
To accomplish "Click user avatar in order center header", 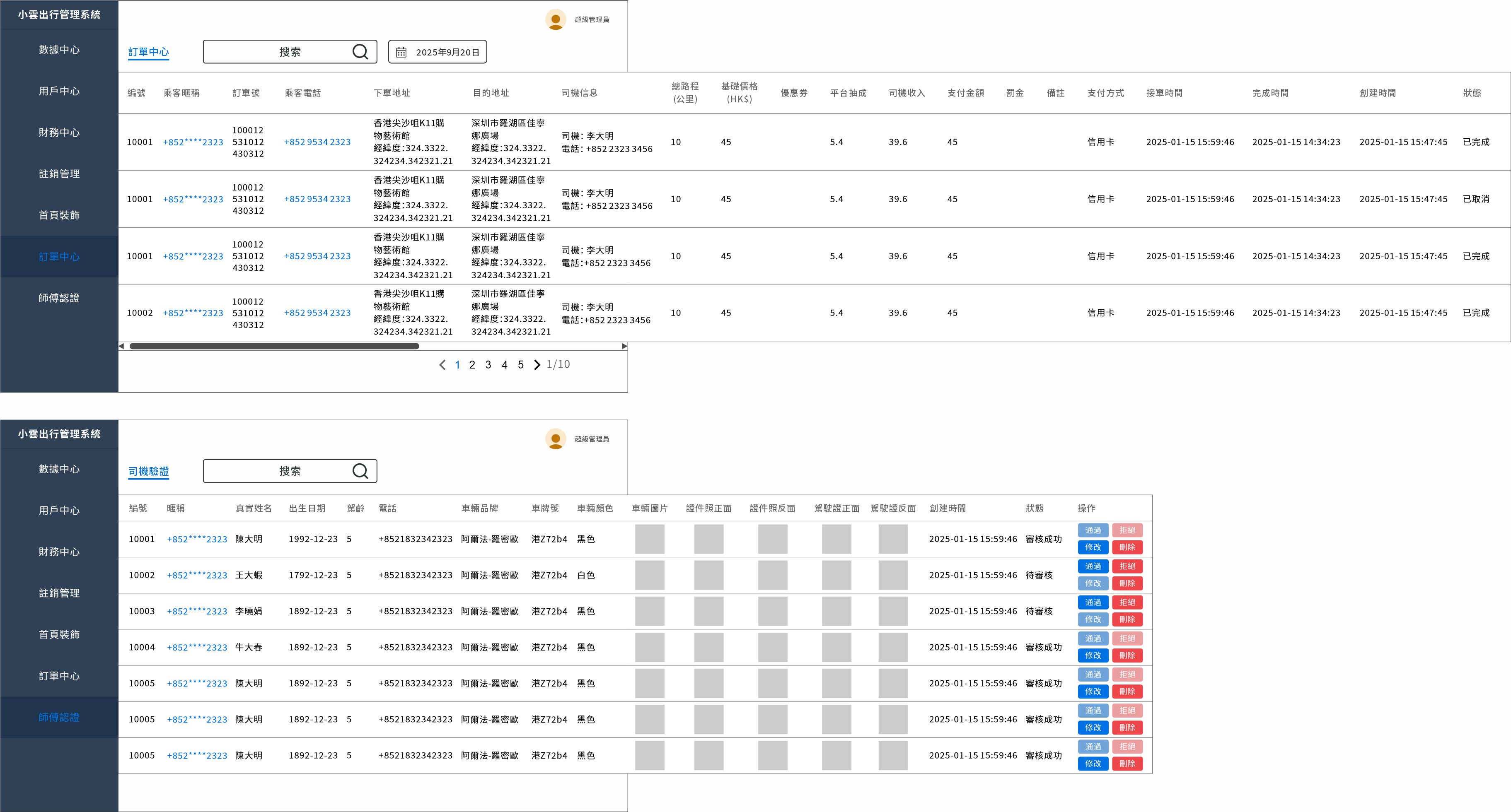I will tap(555, 19).
